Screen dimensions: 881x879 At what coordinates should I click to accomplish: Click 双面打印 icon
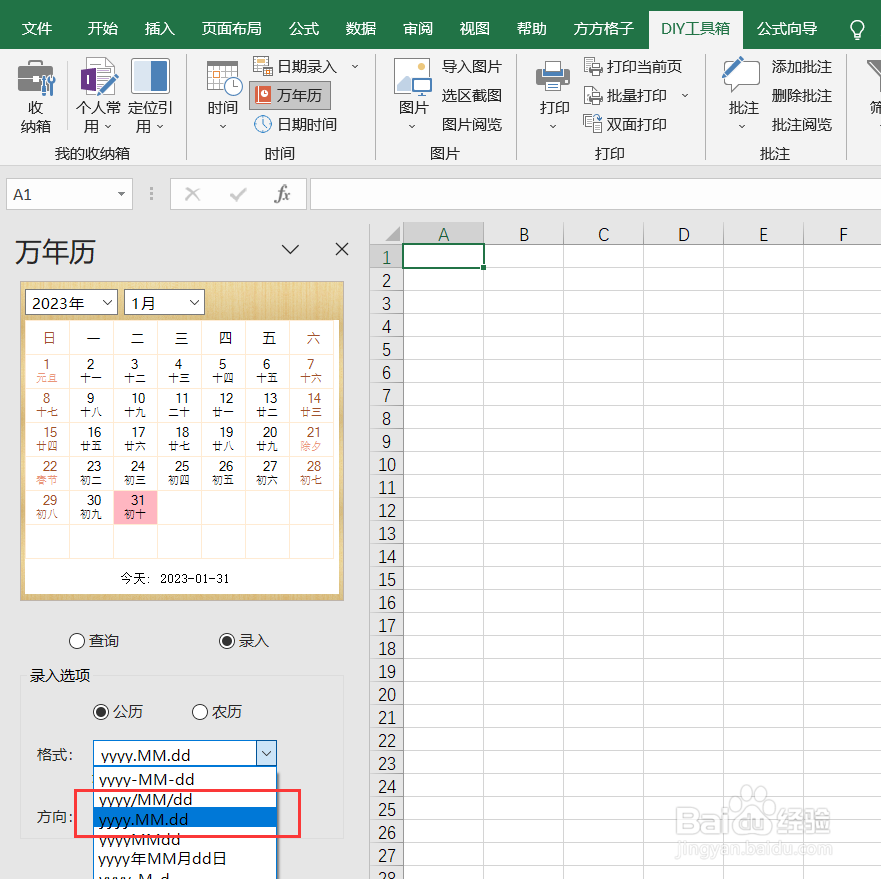point(593,124)
